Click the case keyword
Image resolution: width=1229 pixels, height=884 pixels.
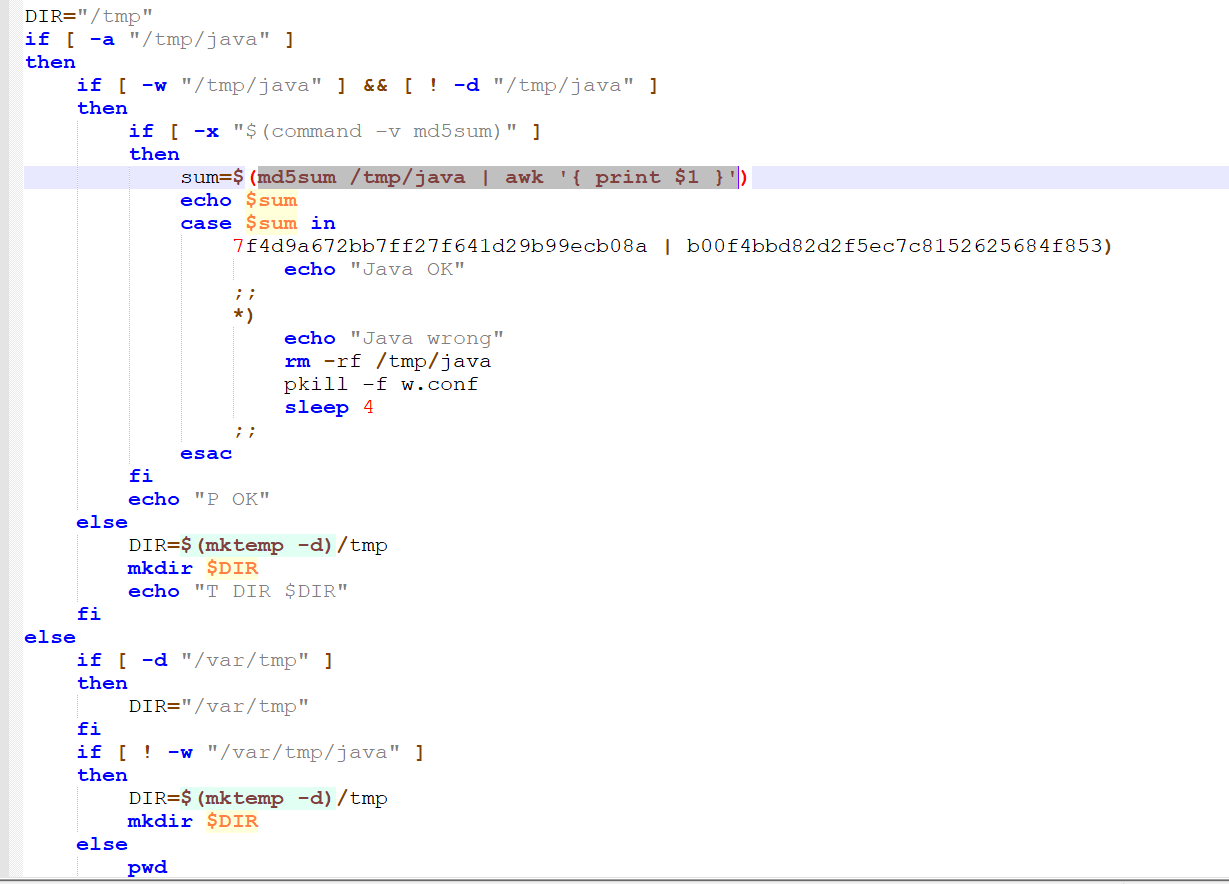pos(206,223)
